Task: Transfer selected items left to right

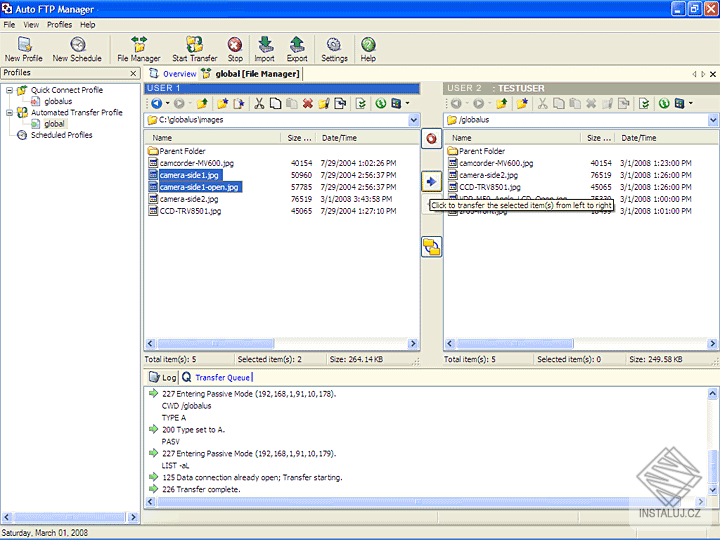Action: point(431,181)
